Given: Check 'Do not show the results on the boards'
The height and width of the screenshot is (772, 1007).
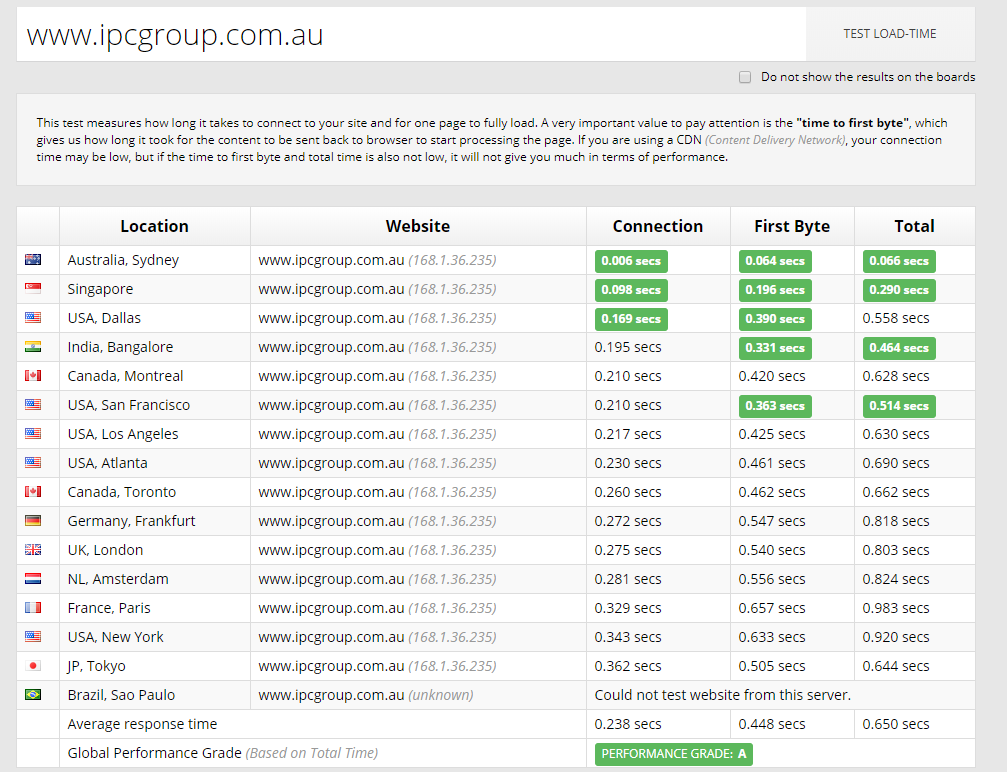Looking at the screenshot, I should [745, 77].
